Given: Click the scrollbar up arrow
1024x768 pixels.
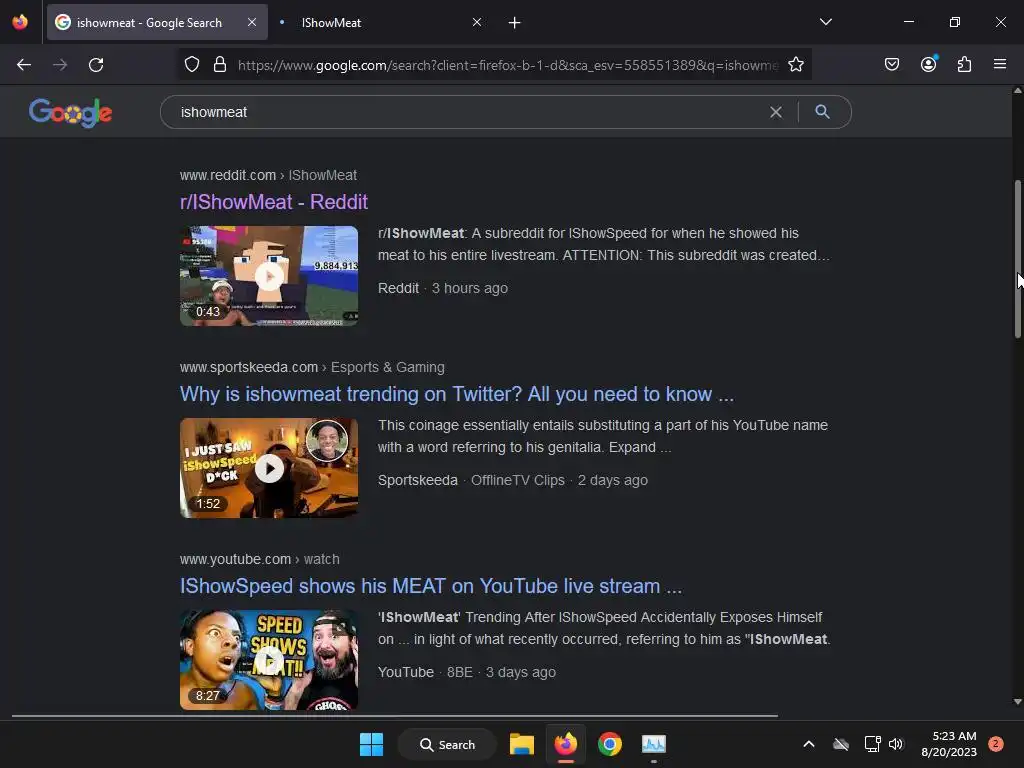Looking at the screenshot, I should point(1017,91).
